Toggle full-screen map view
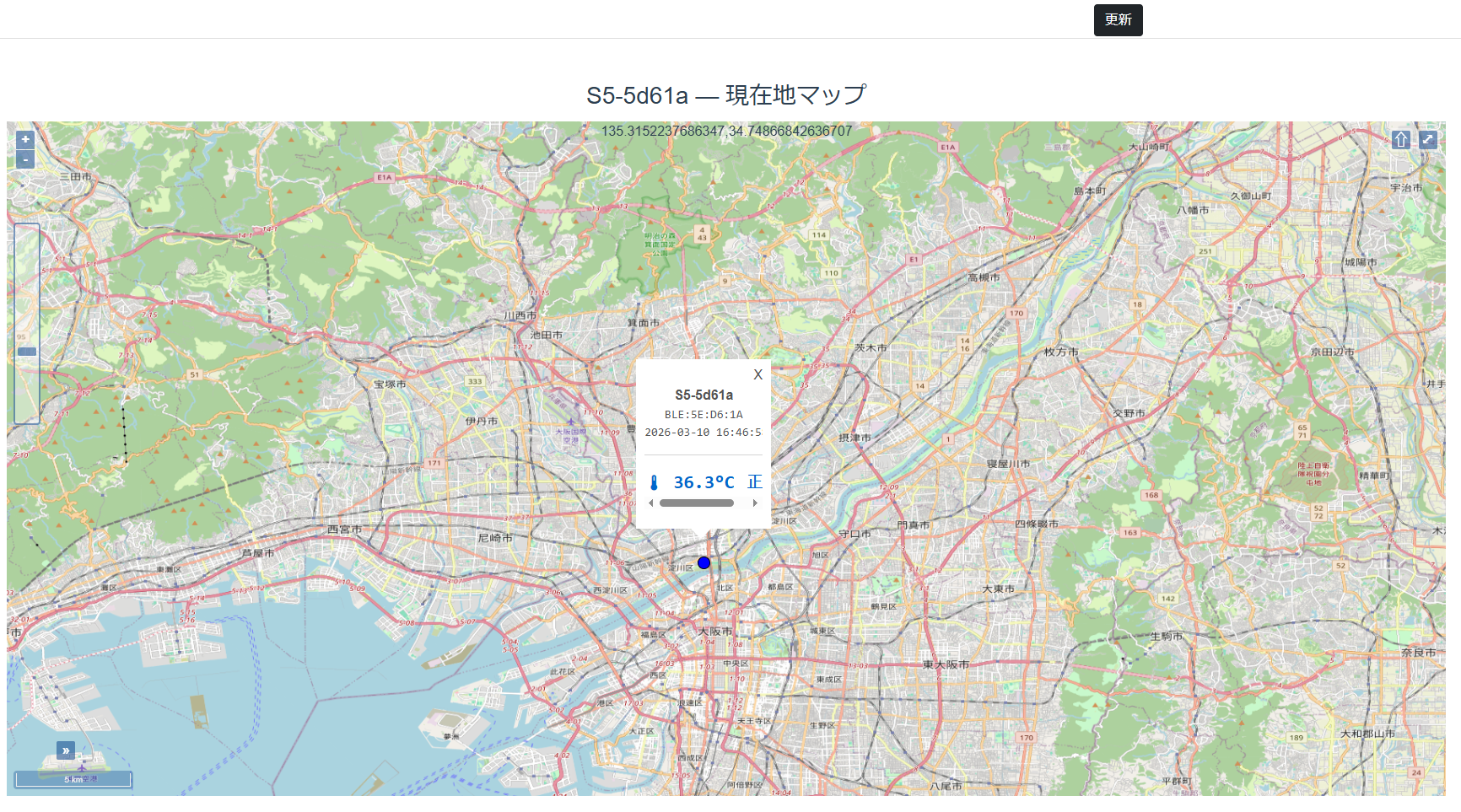This screenshot has height=812, width=1461. tap(1427, 140)
